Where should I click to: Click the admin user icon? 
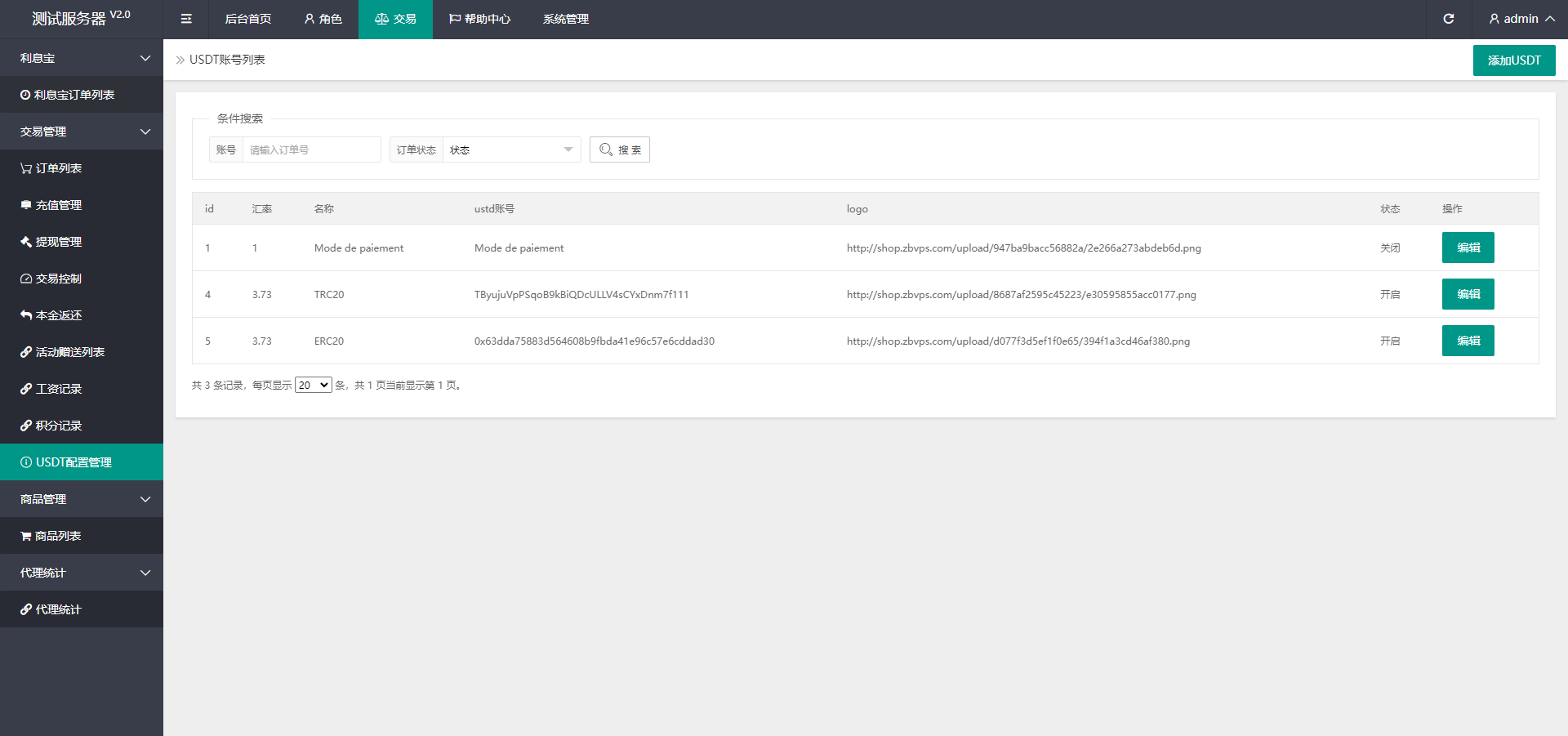click(1494, 19)
